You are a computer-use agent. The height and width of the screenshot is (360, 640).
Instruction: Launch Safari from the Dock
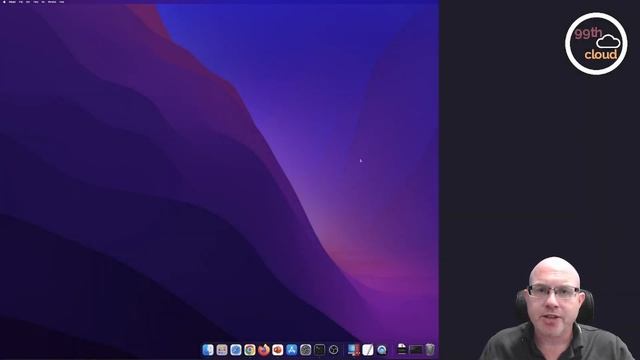point(236,350)
